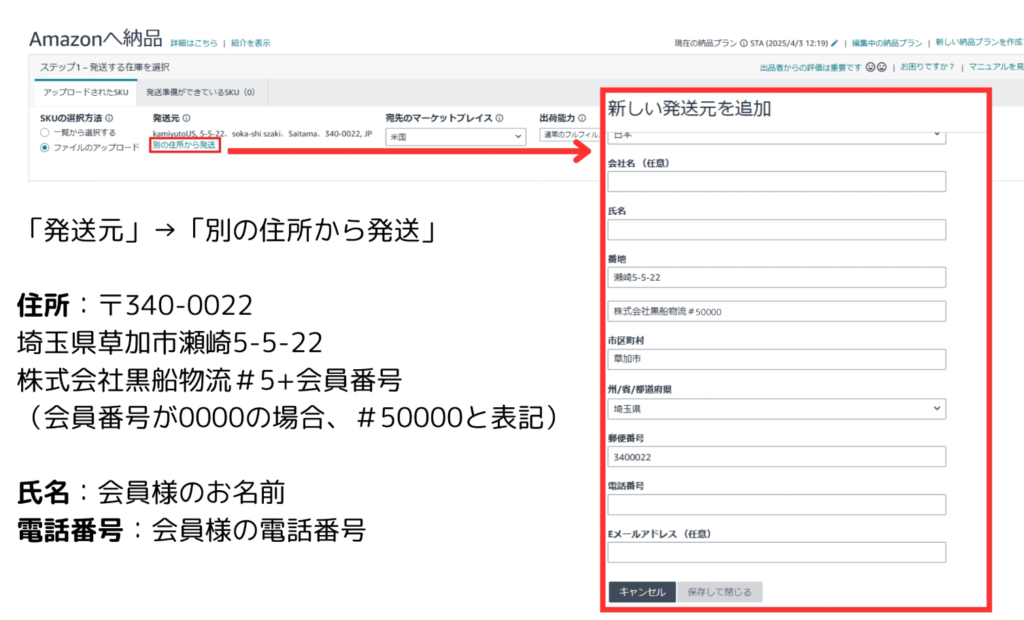Open the 発送準備ができているSKU tab
The width and height of the screenshot is (1024, 620).
(x=200, y=92)
